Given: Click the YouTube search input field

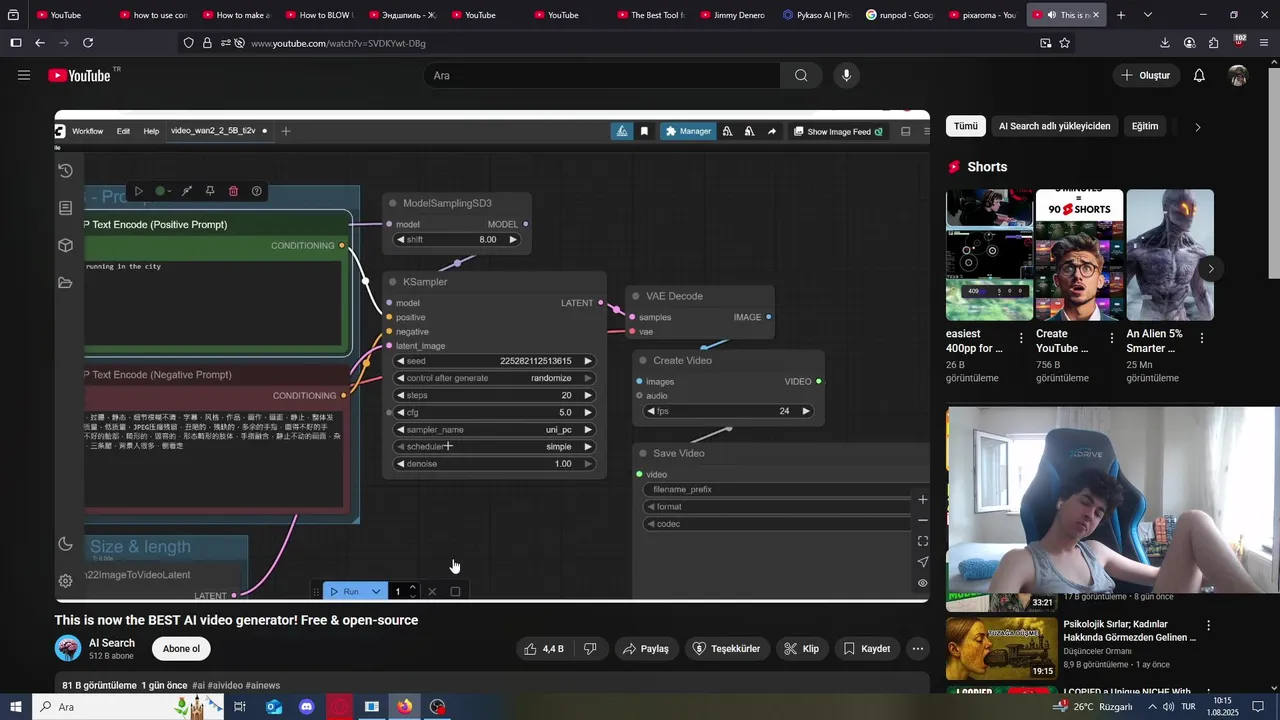Looking at the screenshot, I should pos(602,75).
